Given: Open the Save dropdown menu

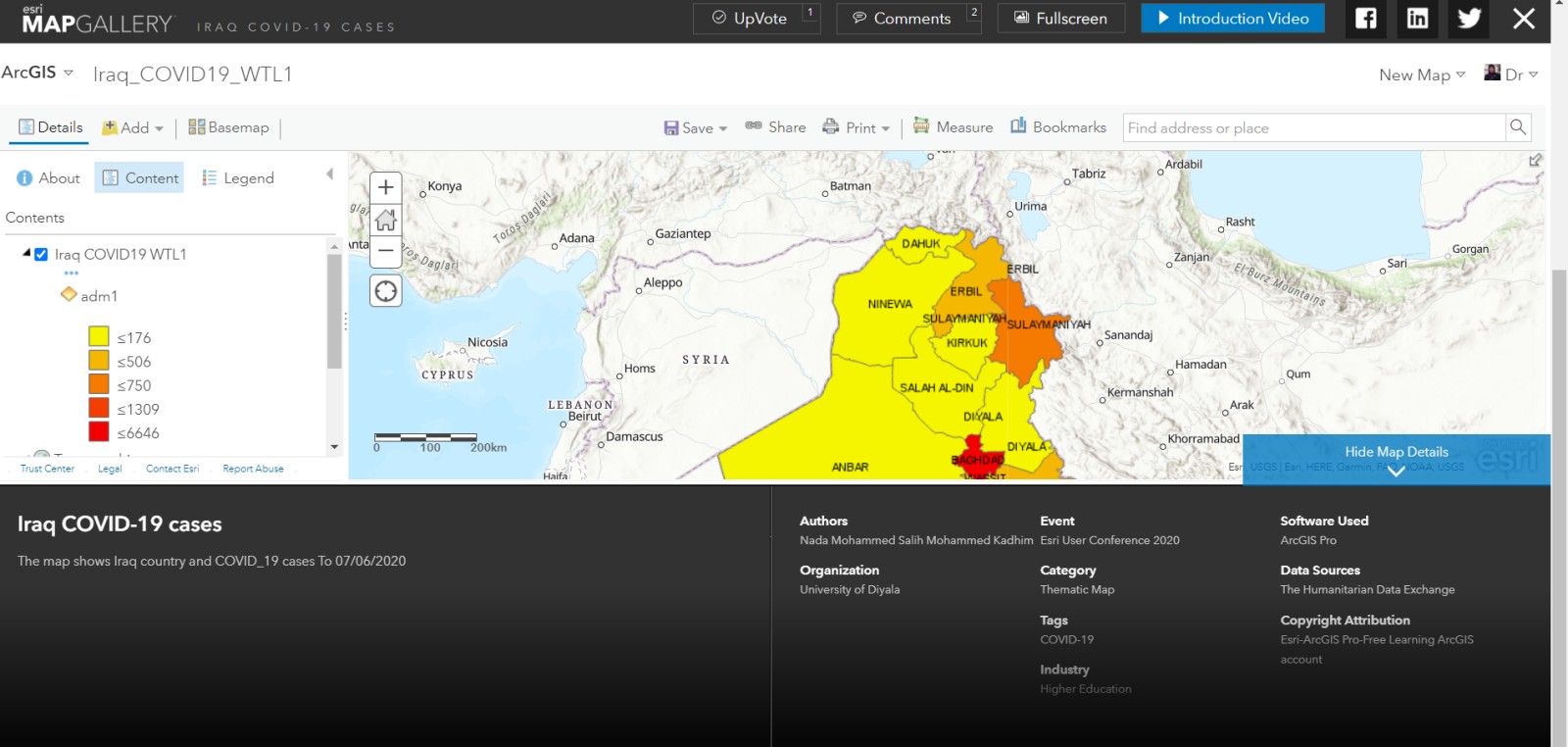Looking at the screenshot, I should tap(696, 127).
